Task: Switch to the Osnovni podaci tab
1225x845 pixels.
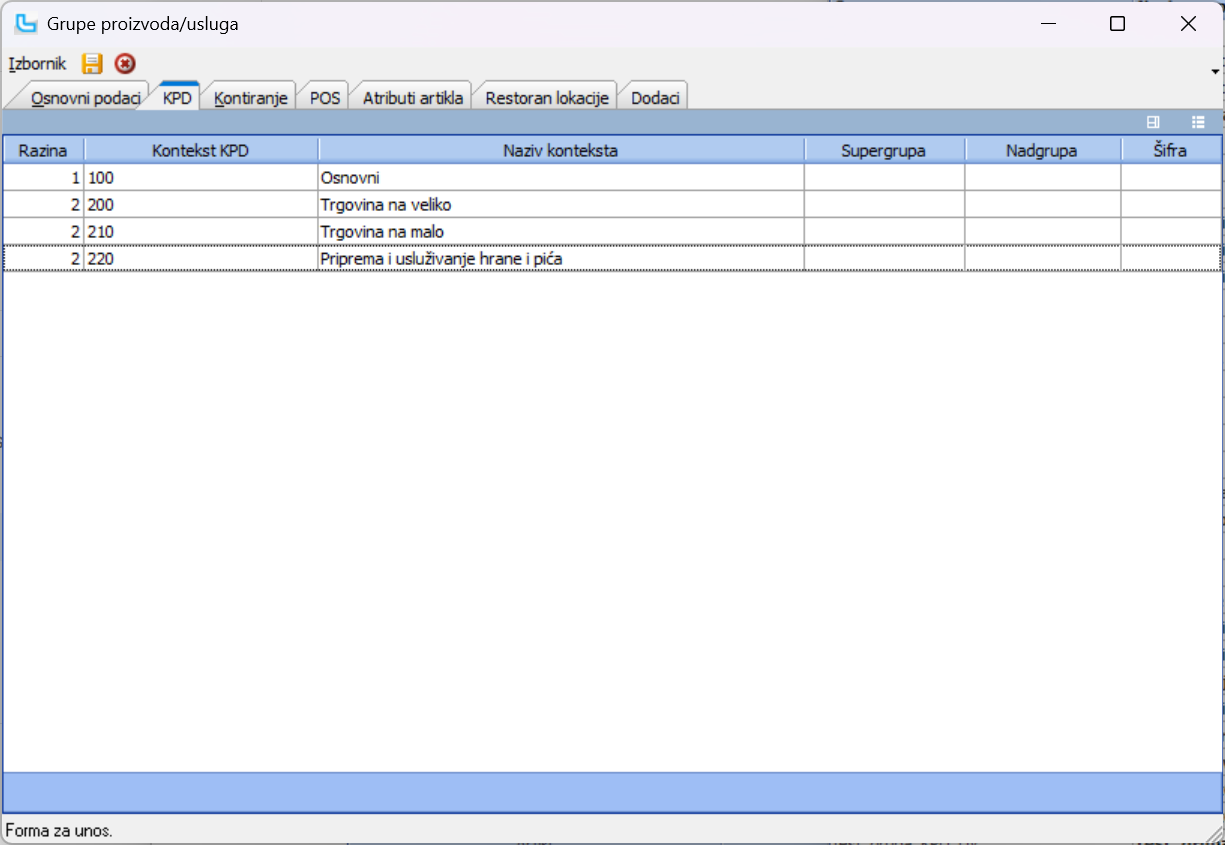Action: tap(85, 98)
